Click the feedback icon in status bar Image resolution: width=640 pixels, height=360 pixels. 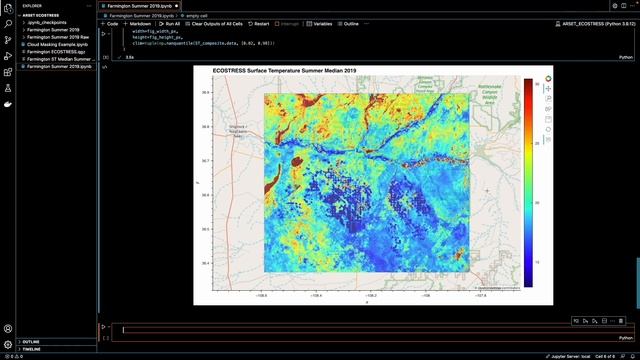(x=622, y=356)
